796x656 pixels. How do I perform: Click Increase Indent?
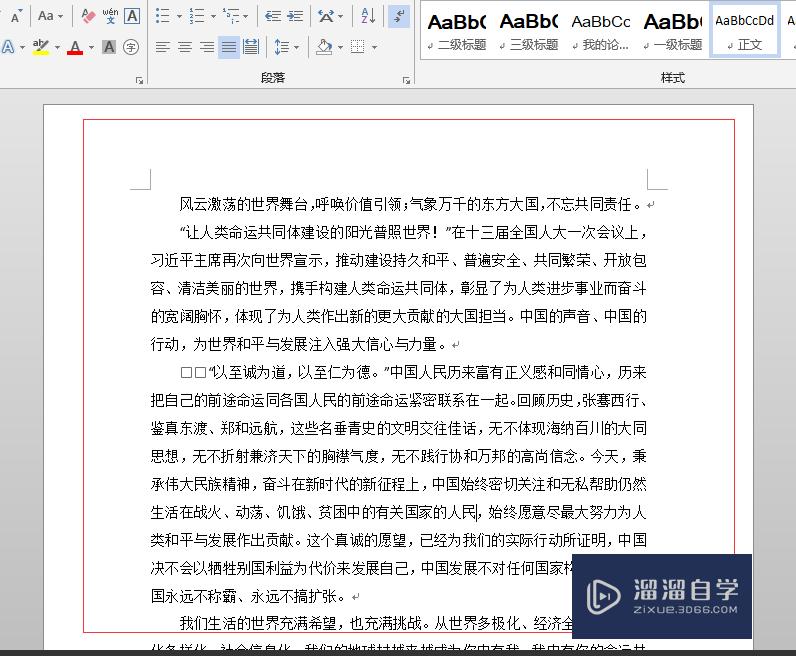(295, 16)
